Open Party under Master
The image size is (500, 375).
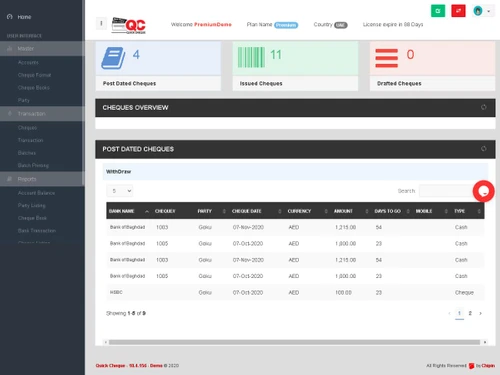pos(24,100)
